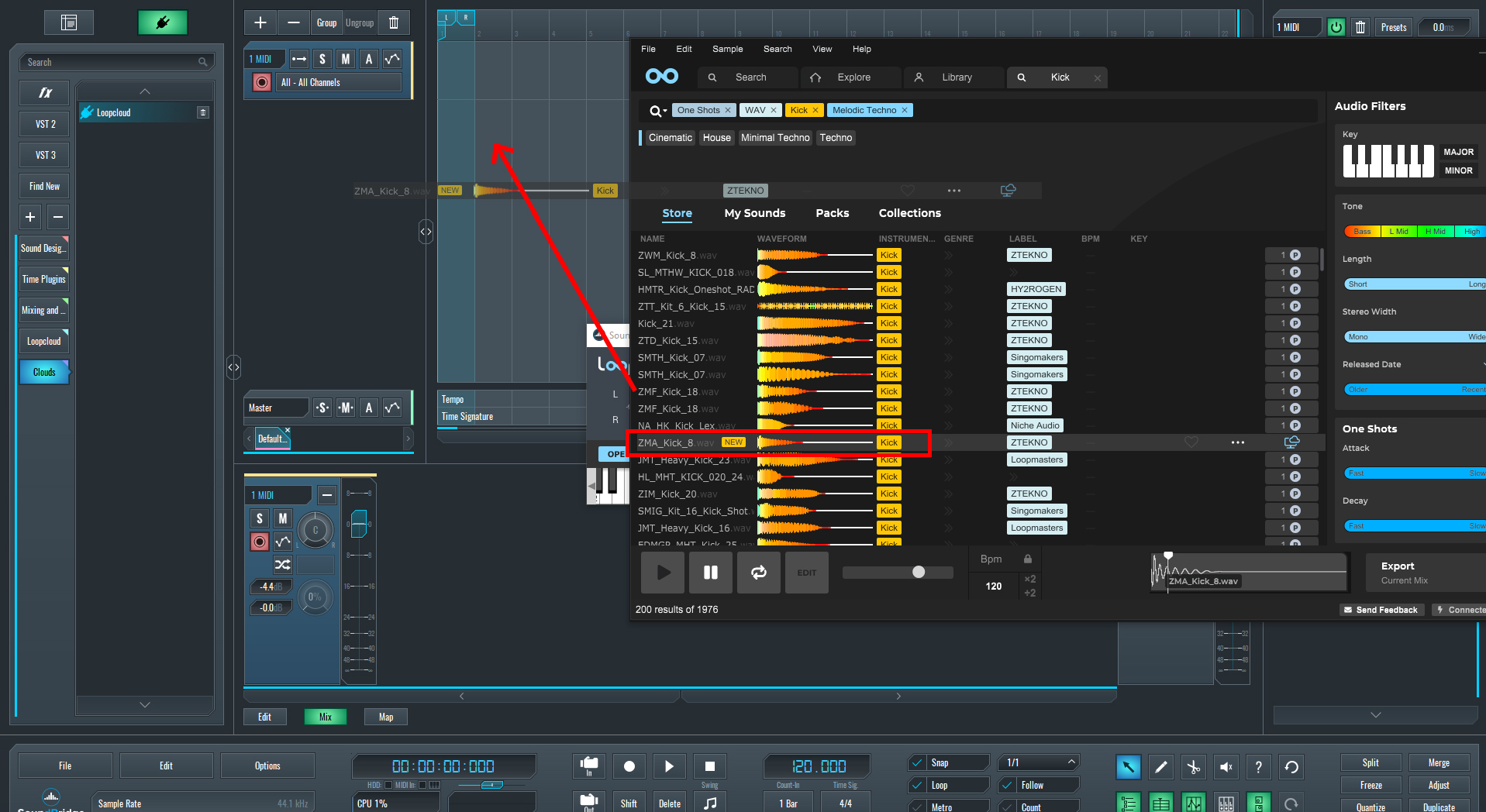
Task: Switch to Collections tab
Action: click(x=910, y=213)
